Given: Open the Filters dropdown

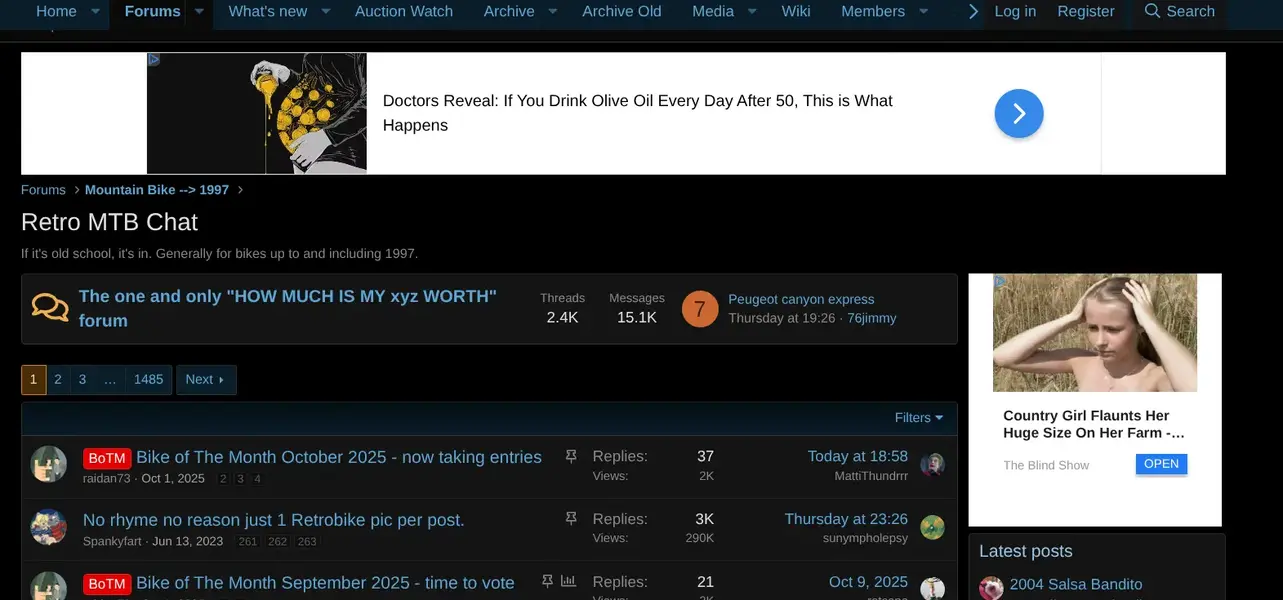Looking at the screenshot, I should 918,418.
